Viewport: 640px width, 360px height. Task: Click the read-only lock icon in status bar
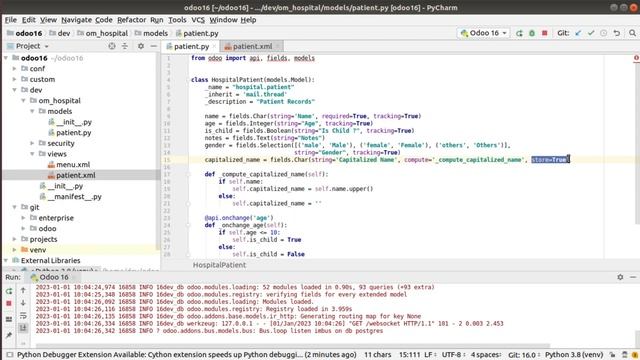[612, 355]
